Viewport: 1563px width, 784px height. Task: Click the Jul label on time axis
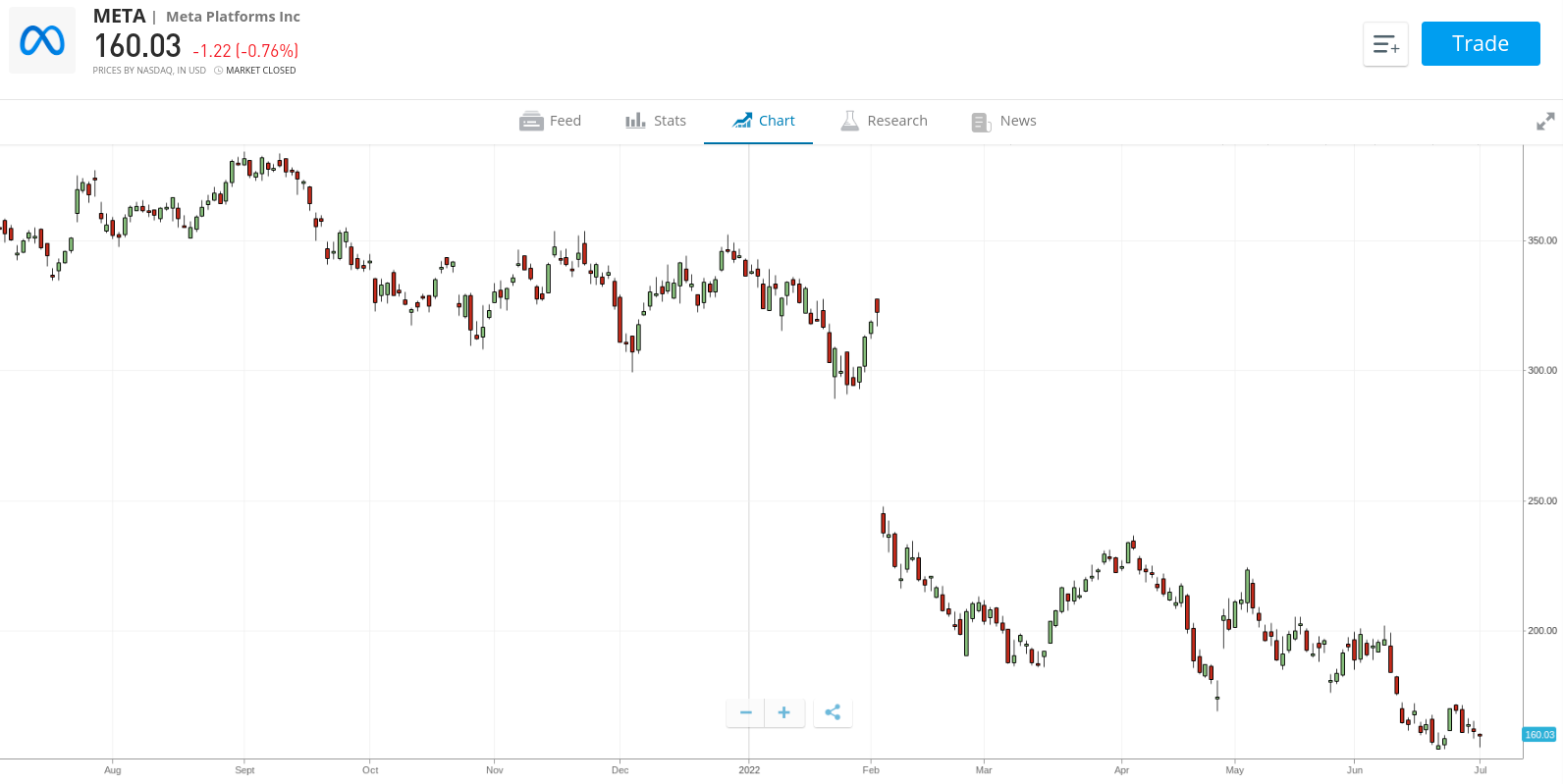(x=1481, y=770)
